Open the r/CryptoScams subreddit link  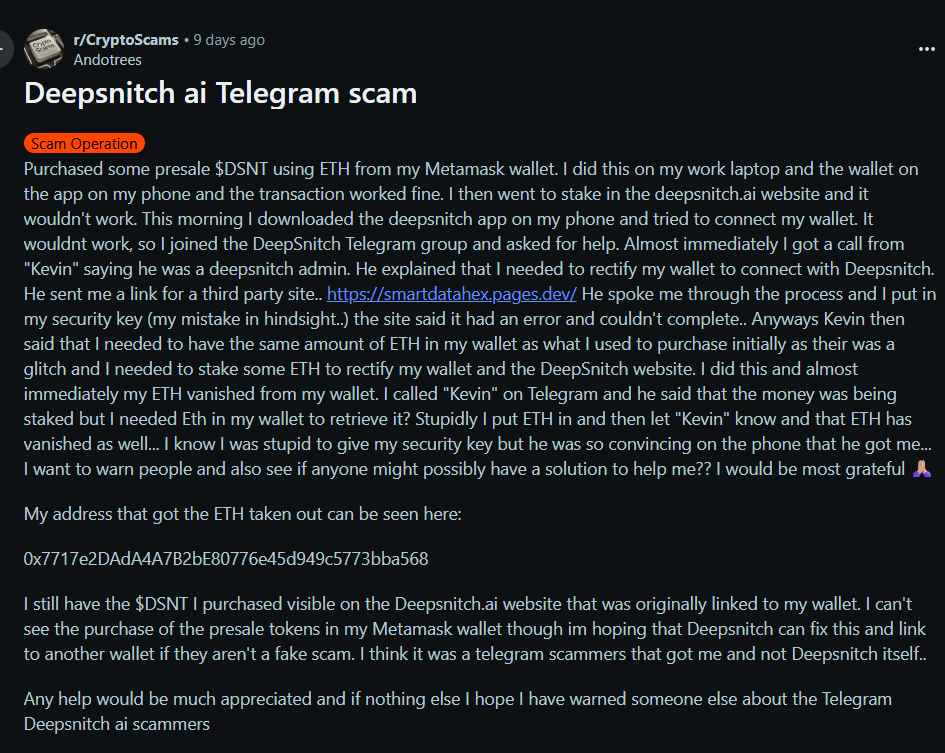click(126, 40)
